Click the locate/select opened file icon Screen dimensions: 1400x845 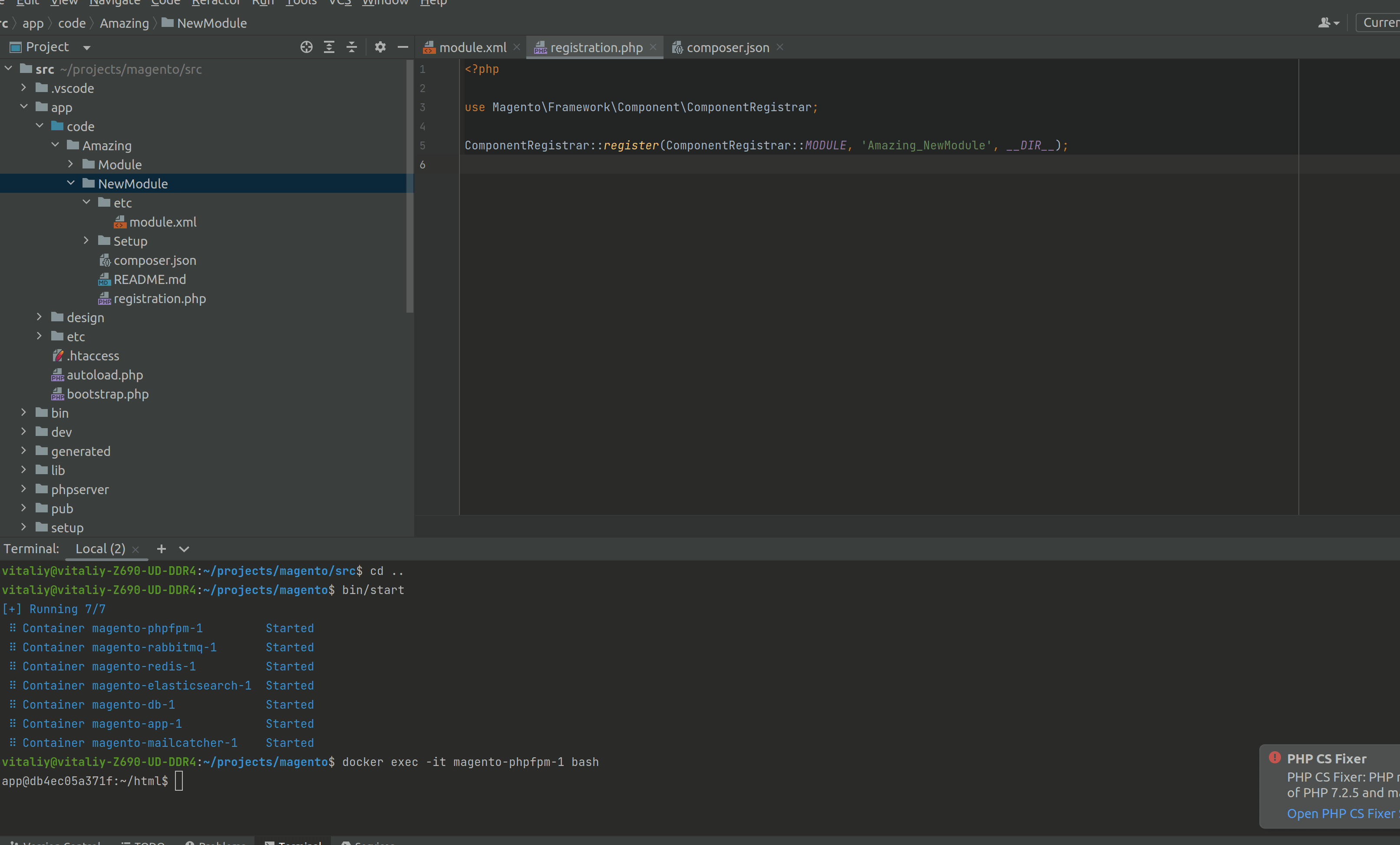click(306, 47)
